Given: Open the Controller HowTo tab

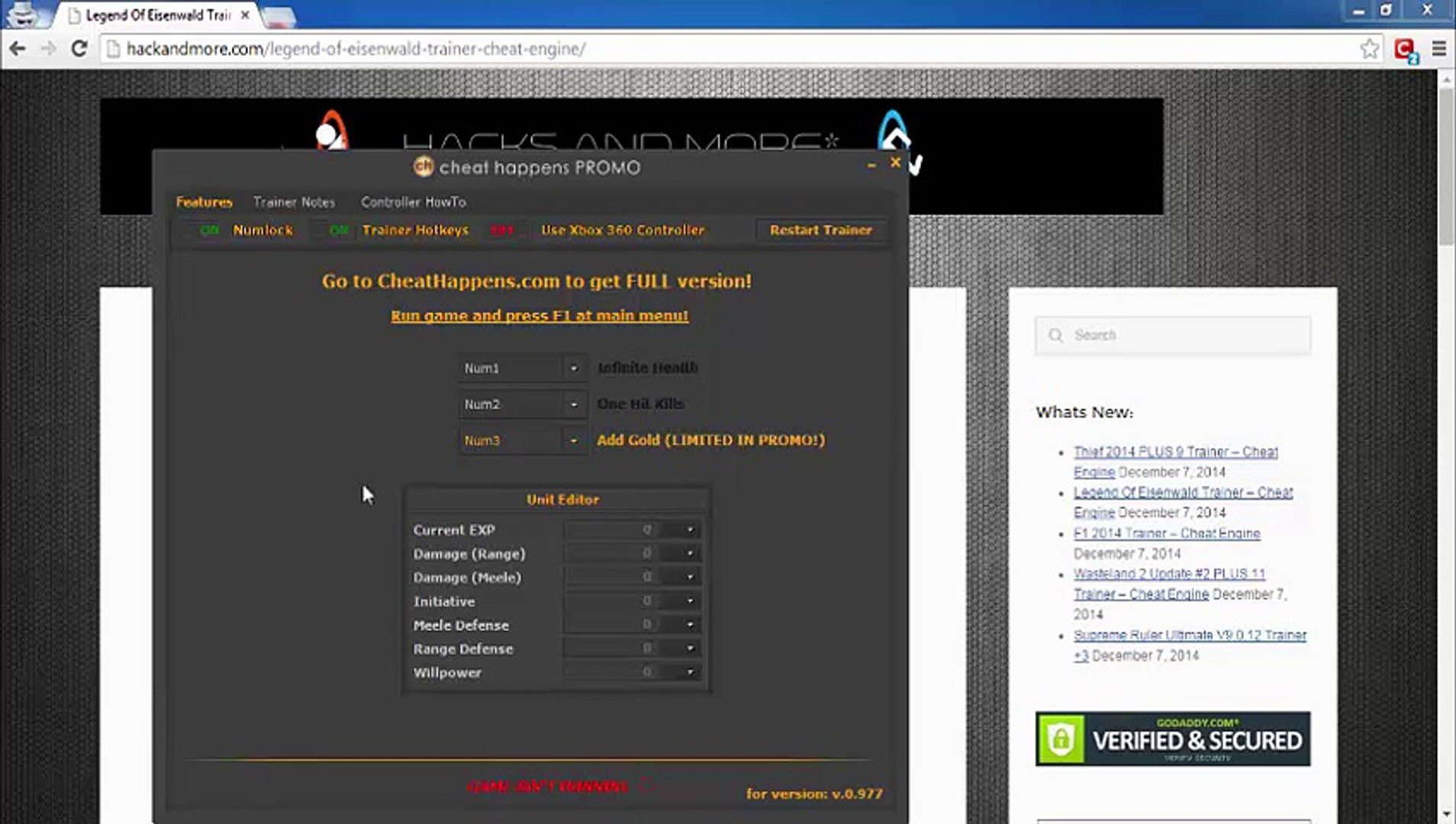Looking at the screenshot, I should click(x=413, y=202).
